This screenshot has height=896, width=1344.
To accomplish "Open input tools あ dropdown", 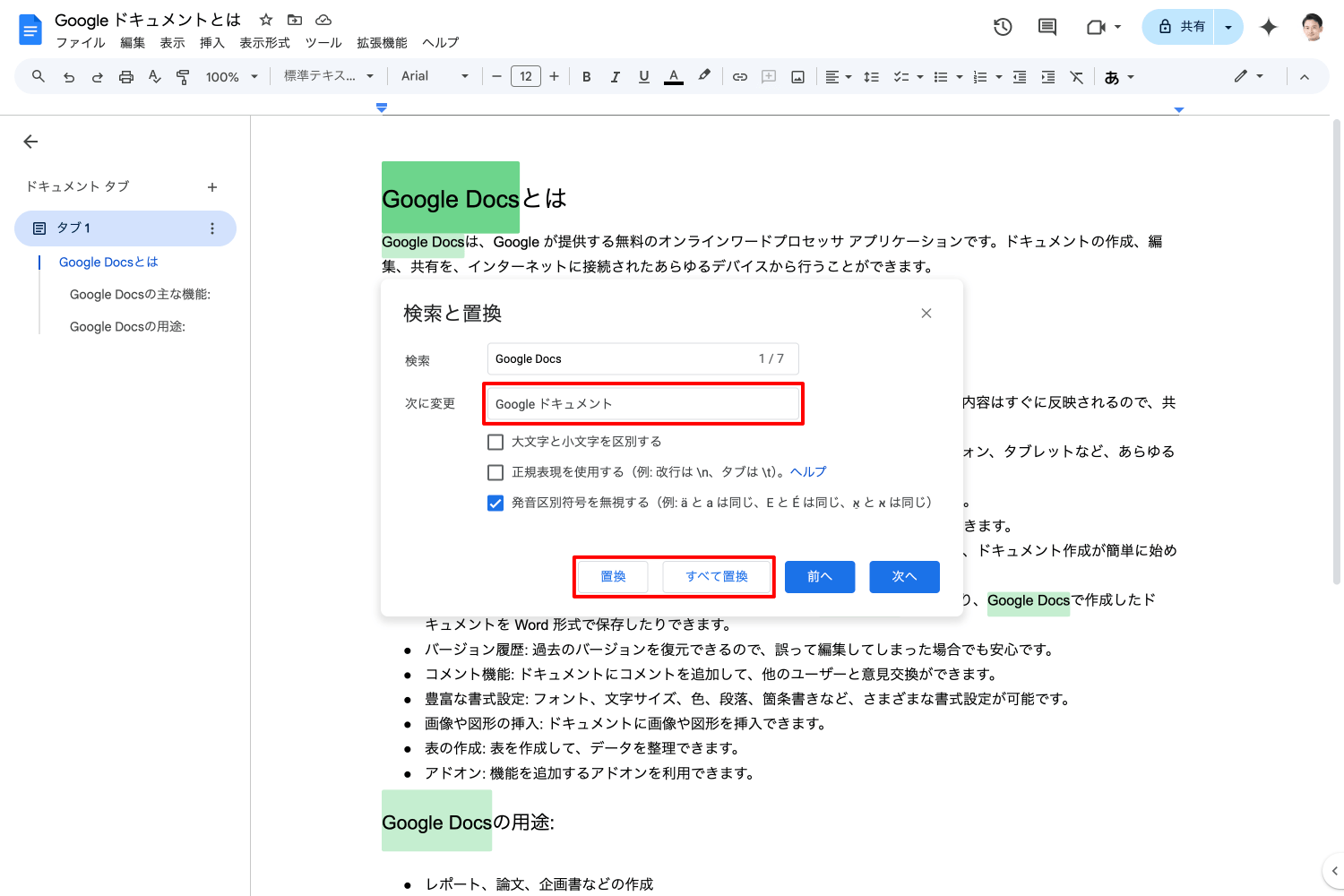I will point(1119,77).
